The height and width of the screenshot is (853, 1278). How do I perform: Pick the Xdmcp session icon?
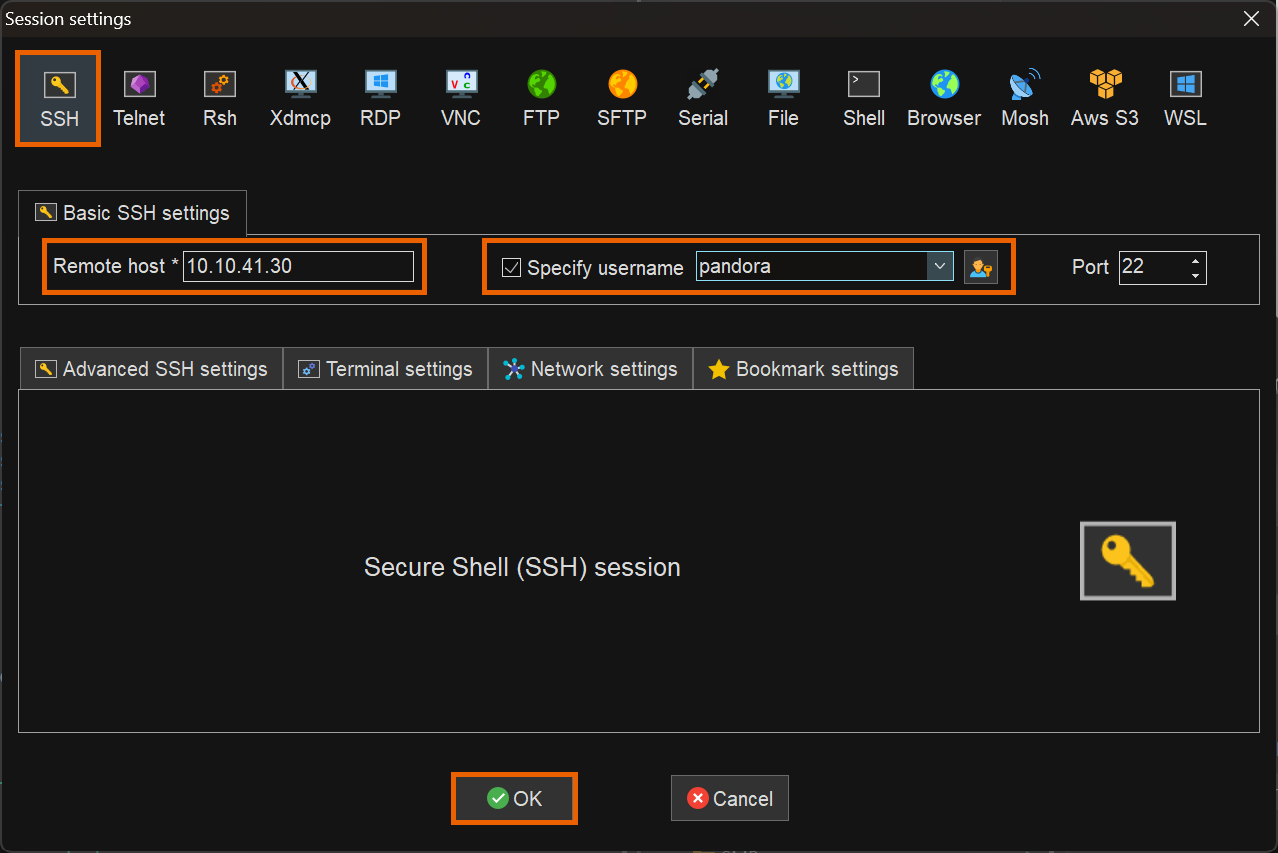pos(300,99)
